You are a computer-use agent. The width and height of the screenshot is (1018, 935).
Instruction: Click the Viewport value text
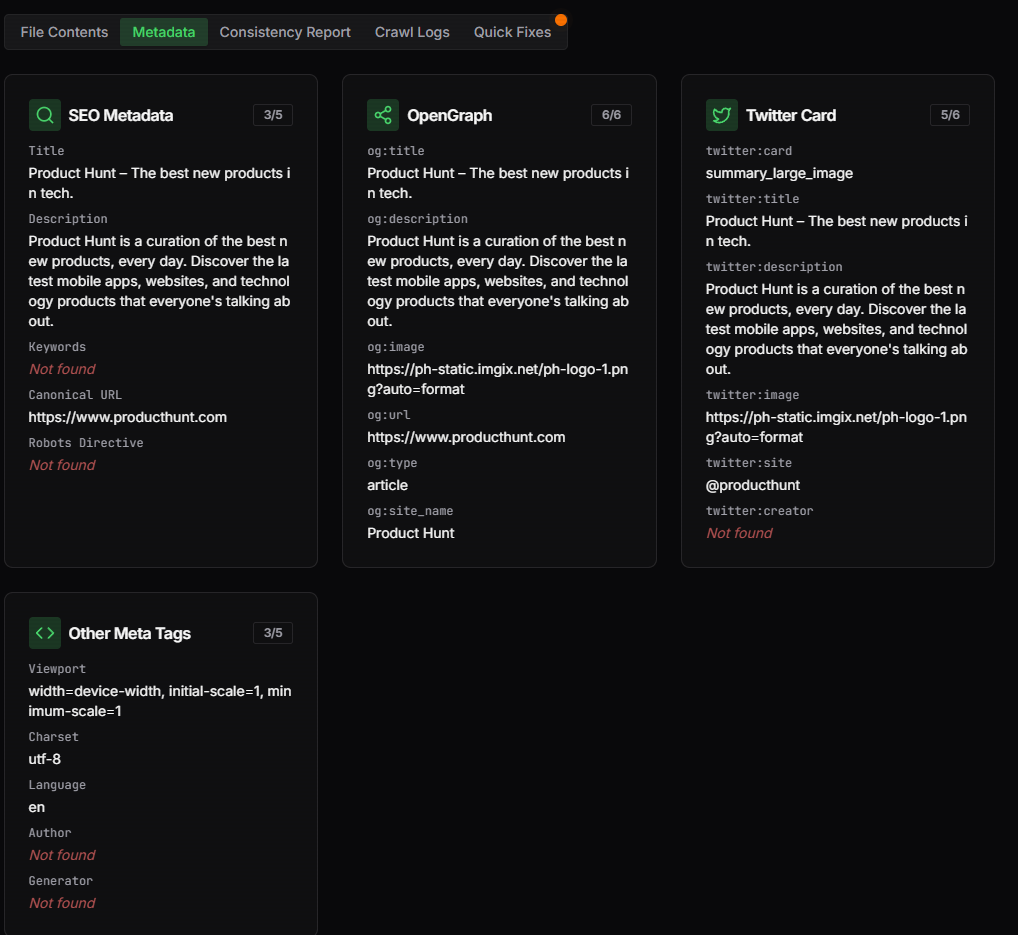160,701
